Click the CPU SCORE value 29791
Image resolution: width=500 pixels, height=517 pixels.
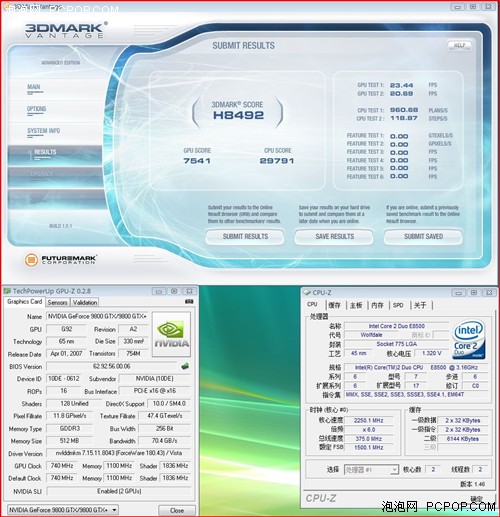tap(277, 161)
